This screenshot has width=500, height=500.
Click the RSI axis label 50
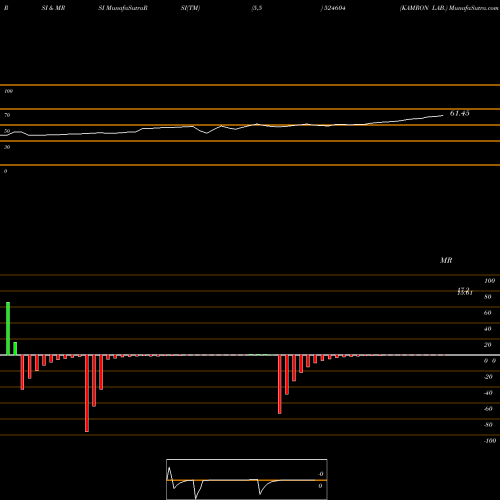click(7, 131)
